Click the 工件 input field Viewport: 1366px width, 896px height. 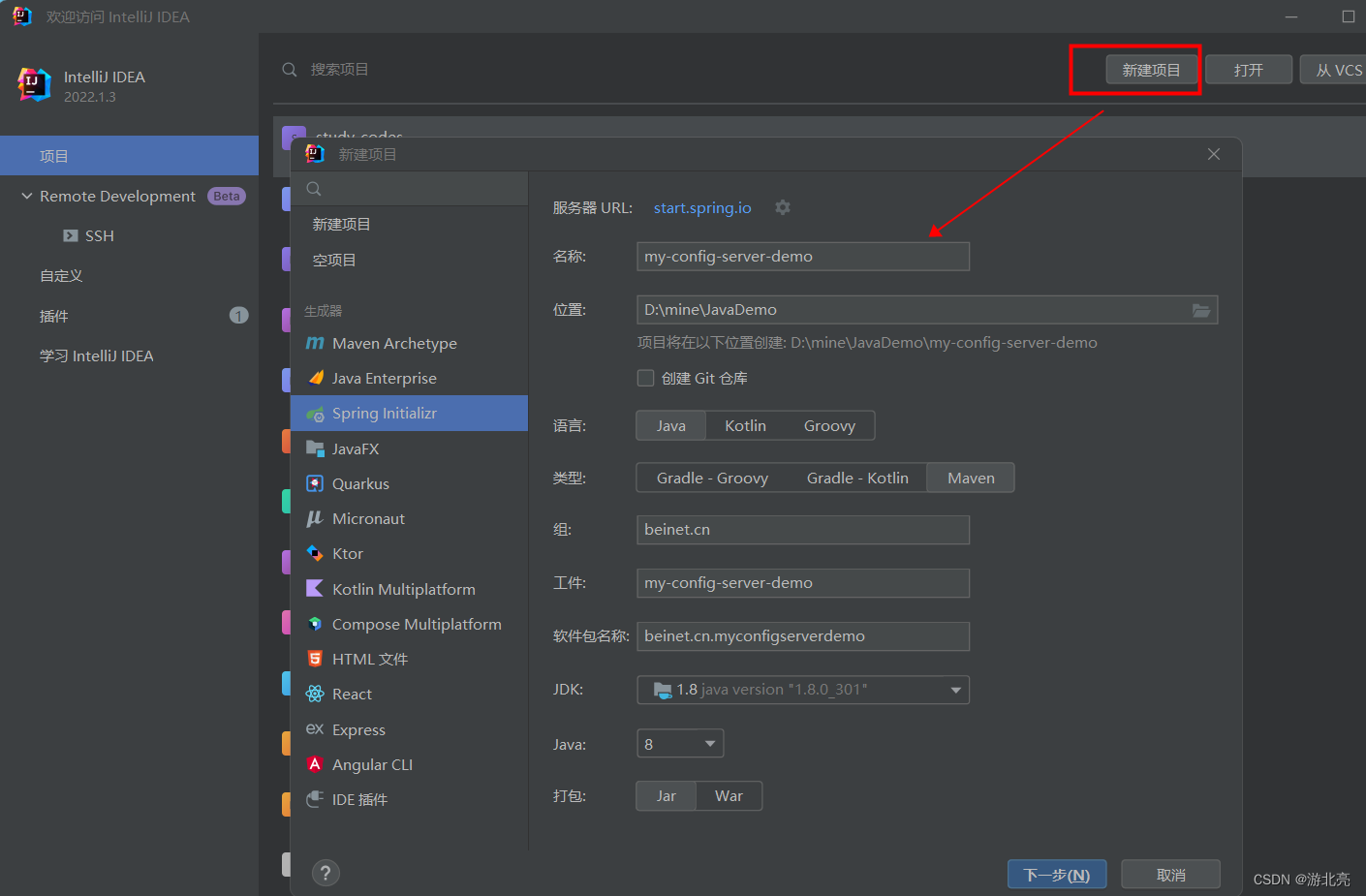click(803, 582)
